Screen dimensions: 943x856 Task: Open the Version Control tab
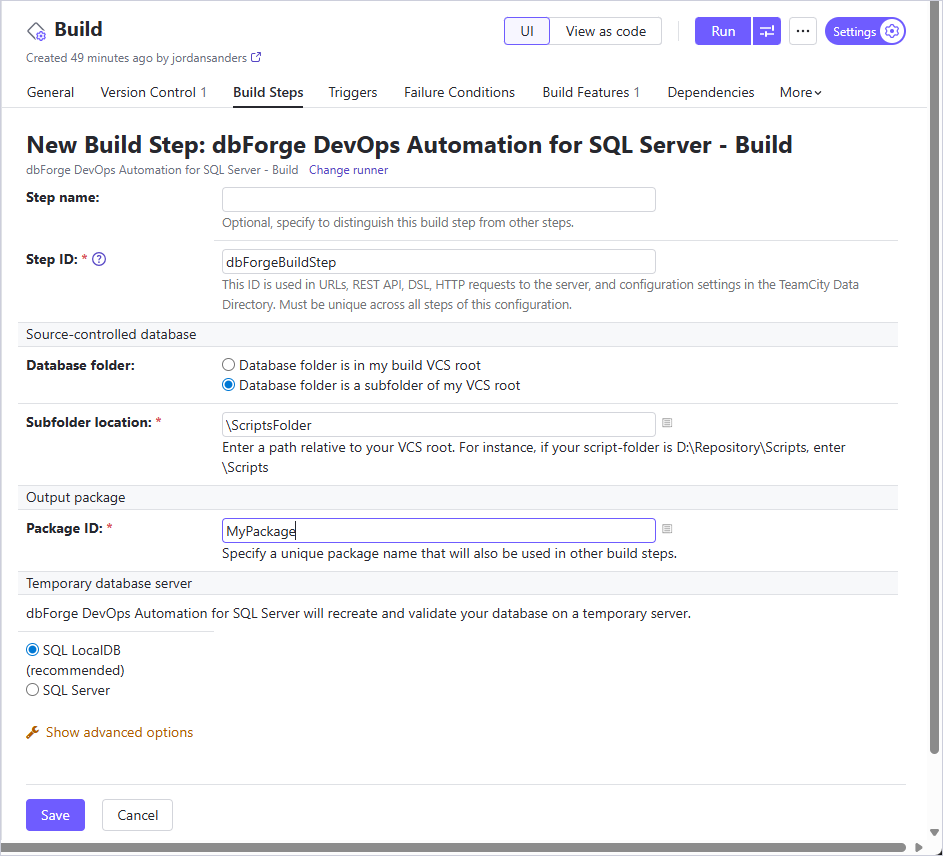click(x=153, y=93)
